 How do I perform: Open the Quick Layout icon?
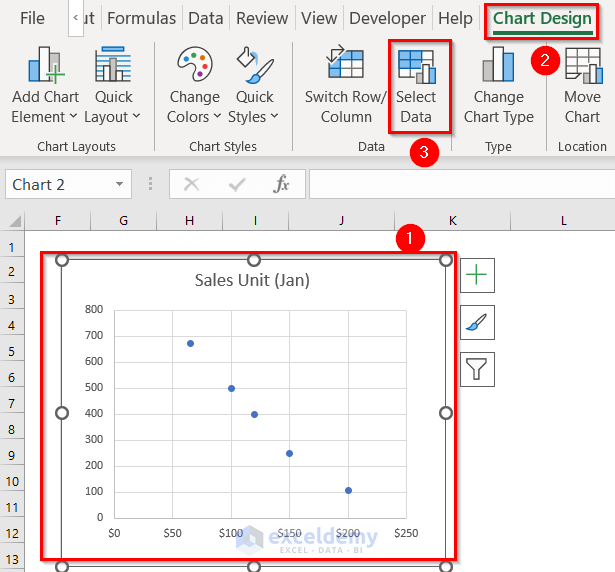click(113, 64)
